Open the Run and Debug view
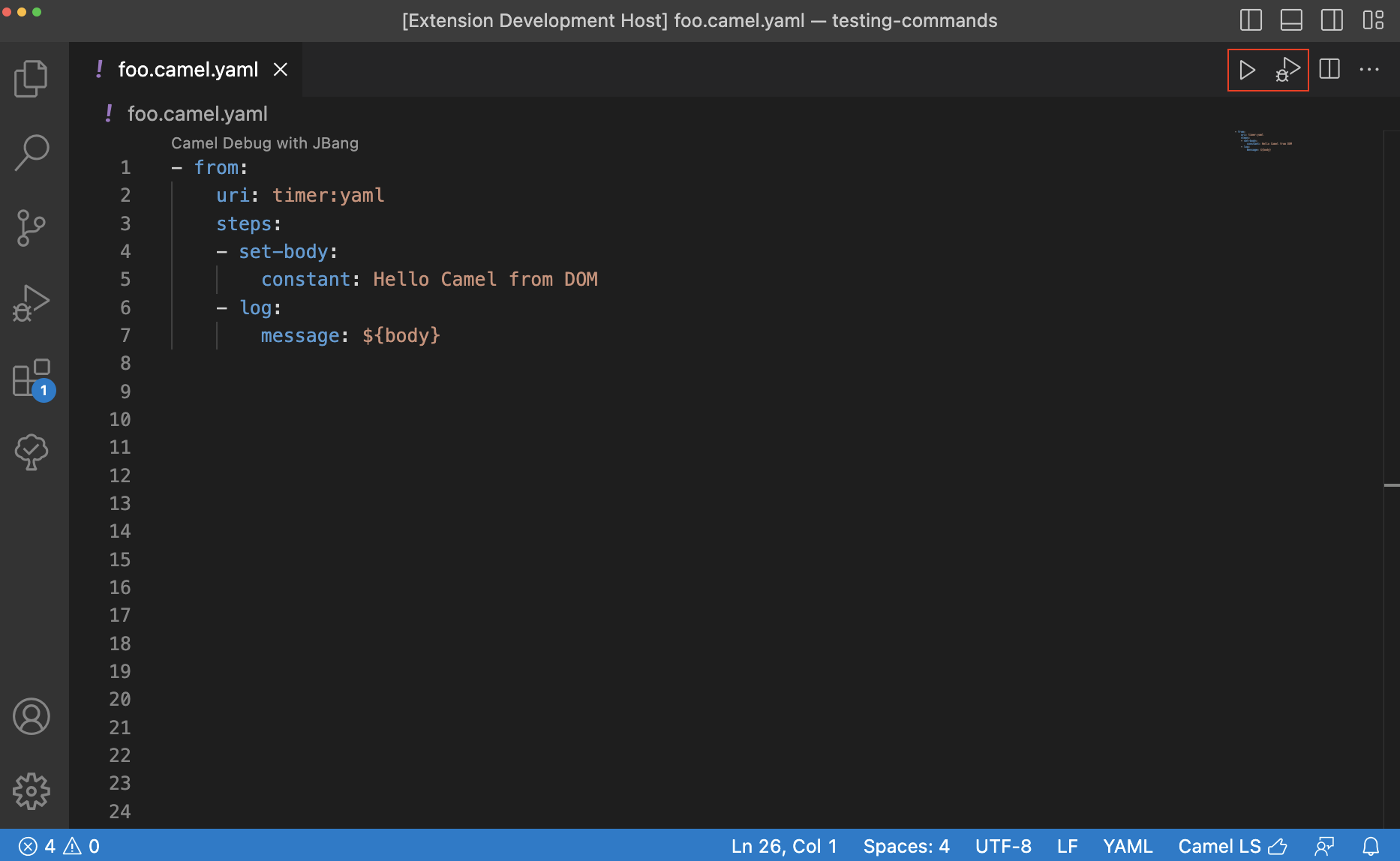The height and width of the screenshot is (861, 1400). coord(31,302)
